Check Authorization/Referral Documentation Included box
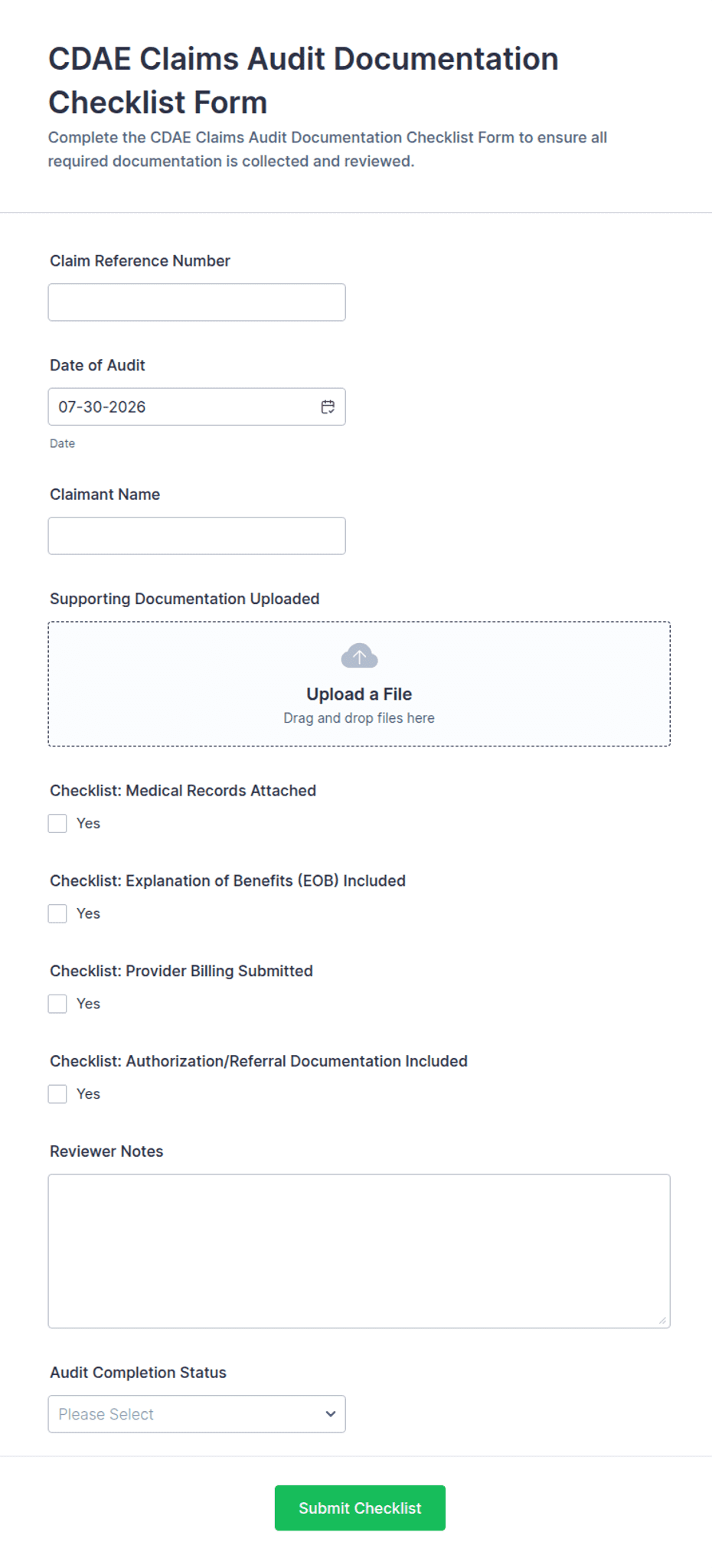 tap(57, 1094)
